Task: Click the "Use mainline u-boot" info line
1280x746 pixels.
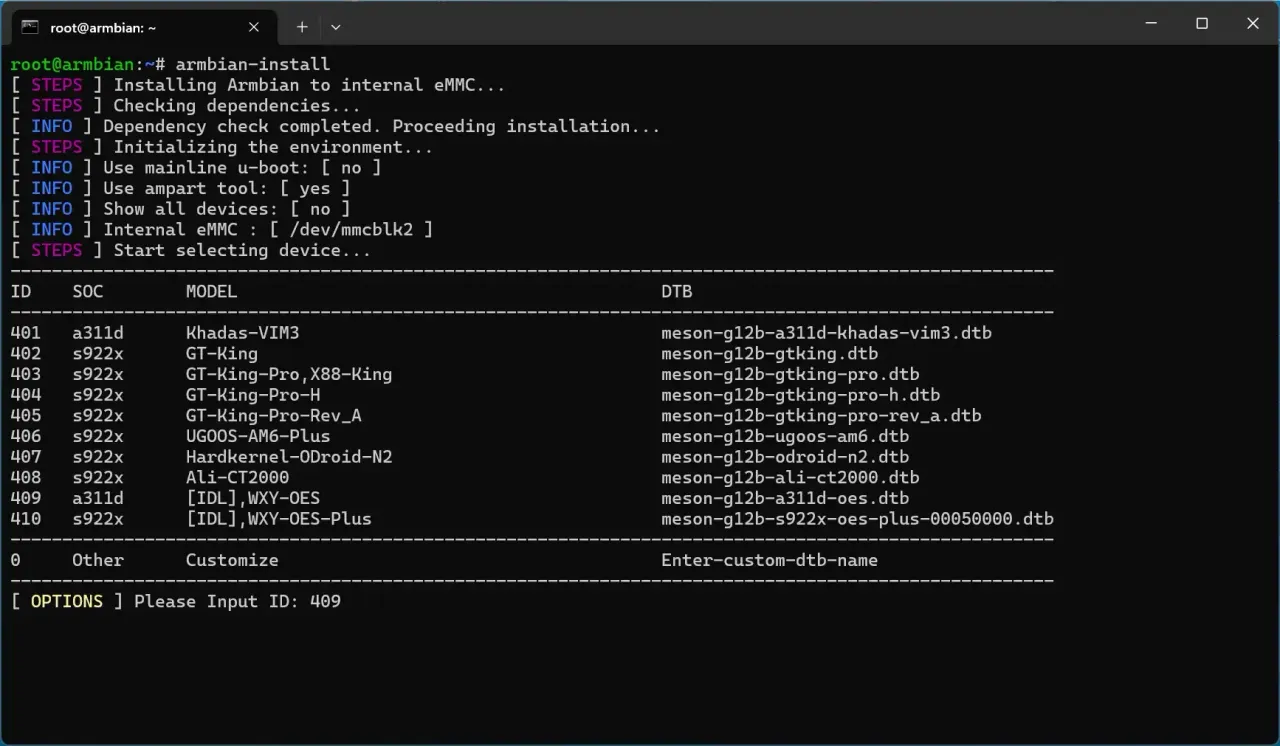Action: point(196,168)
